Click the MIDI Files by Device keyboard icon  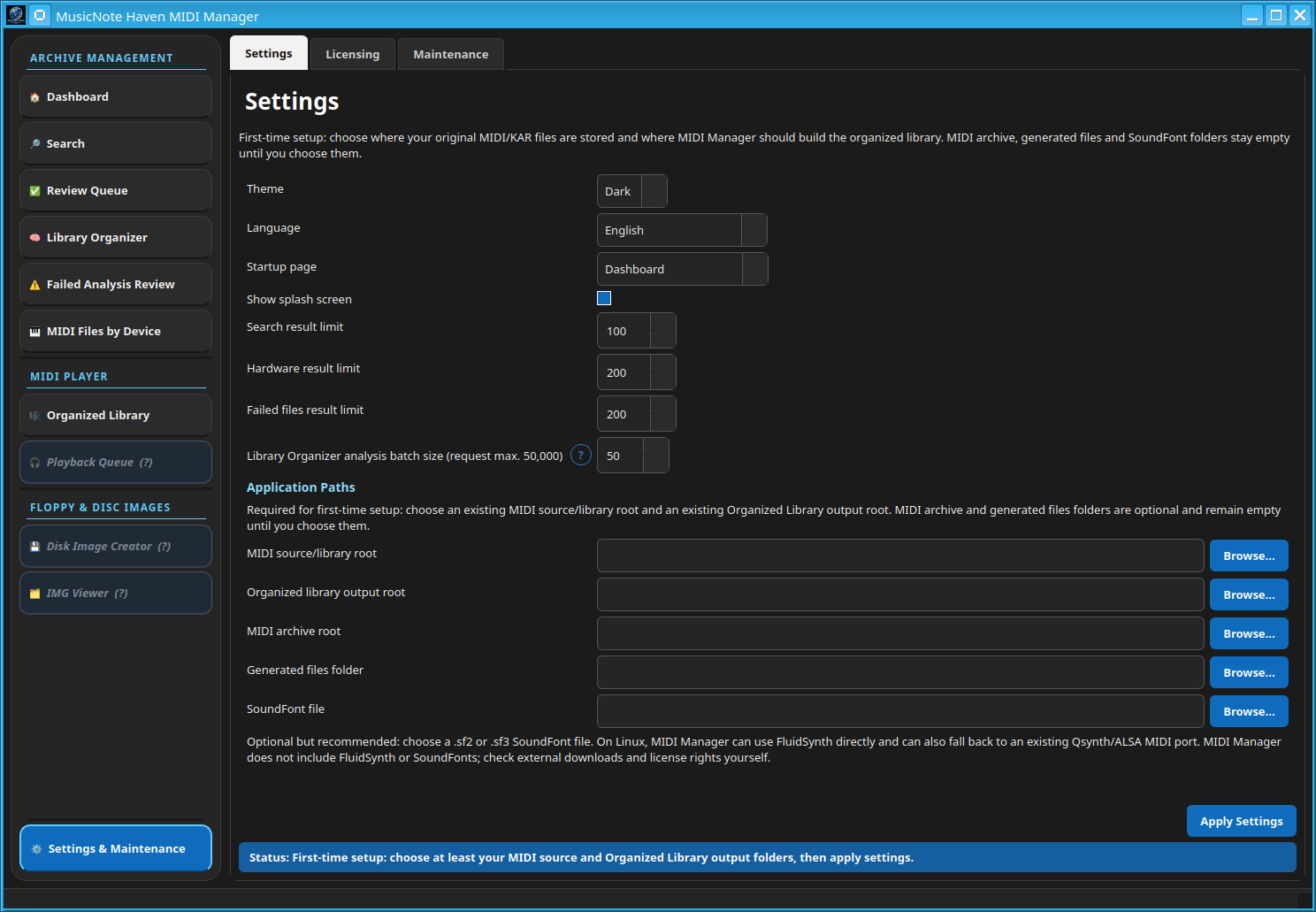[34, 332]
